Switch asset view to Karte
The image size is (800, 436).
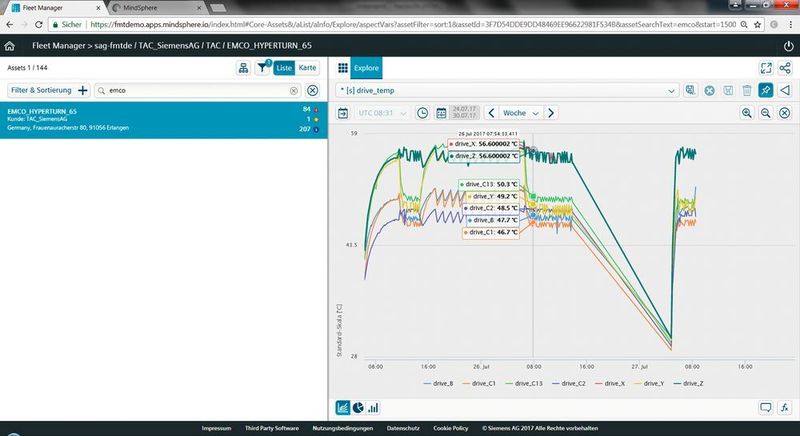click(307, 68)
